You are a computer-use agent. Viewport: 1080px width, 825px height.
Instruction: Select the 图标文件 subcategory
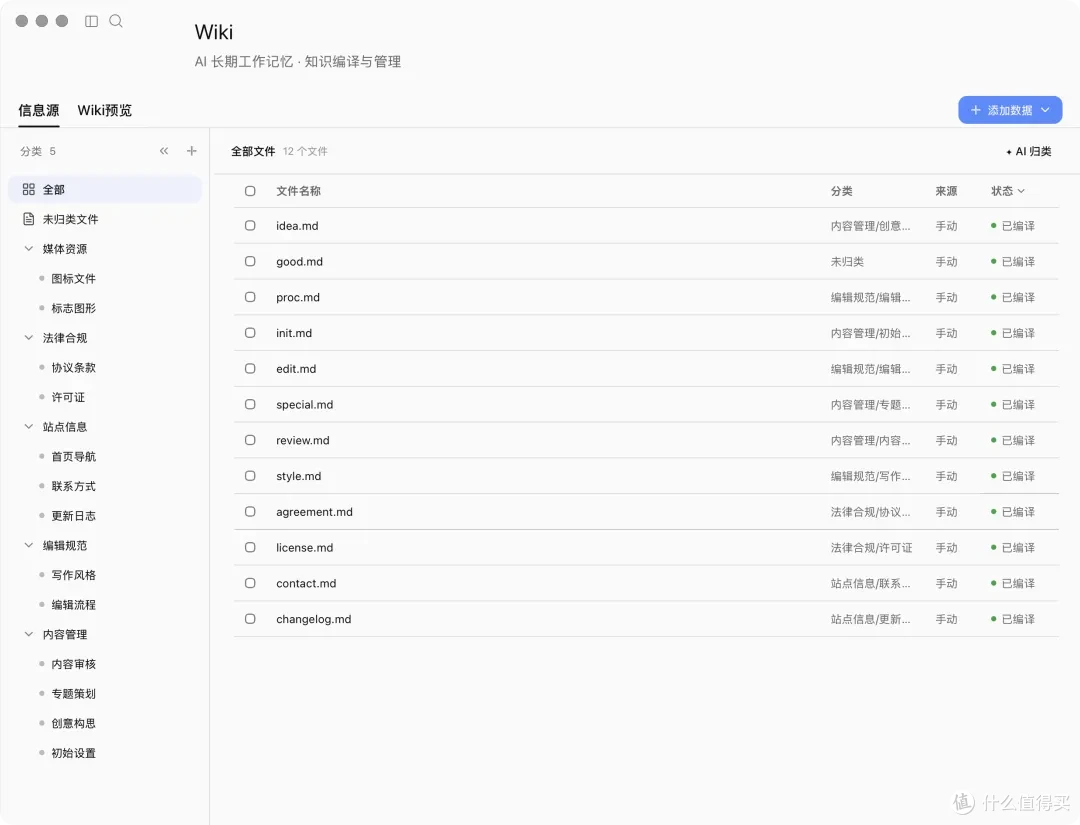tap(74, 278)
